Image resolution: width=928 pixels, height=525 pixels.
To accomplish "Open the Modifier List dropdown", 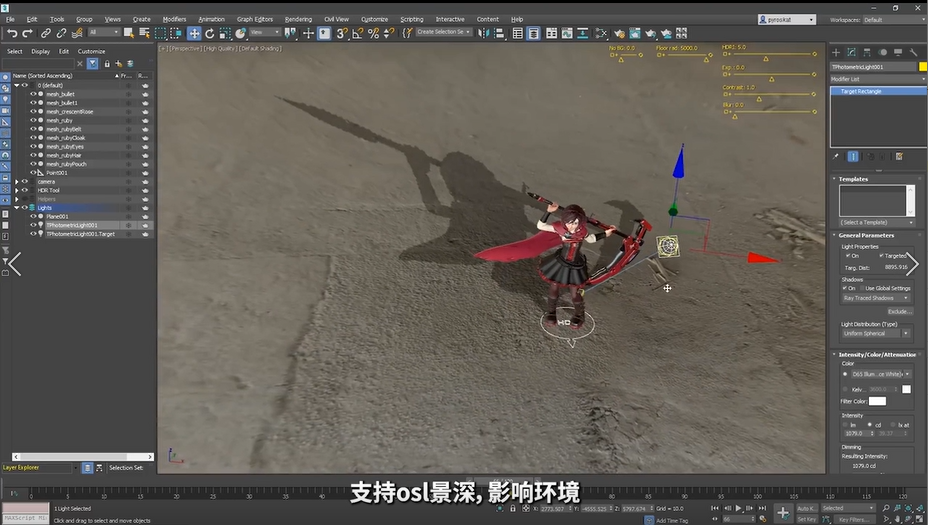I will (x=878, y=79).
